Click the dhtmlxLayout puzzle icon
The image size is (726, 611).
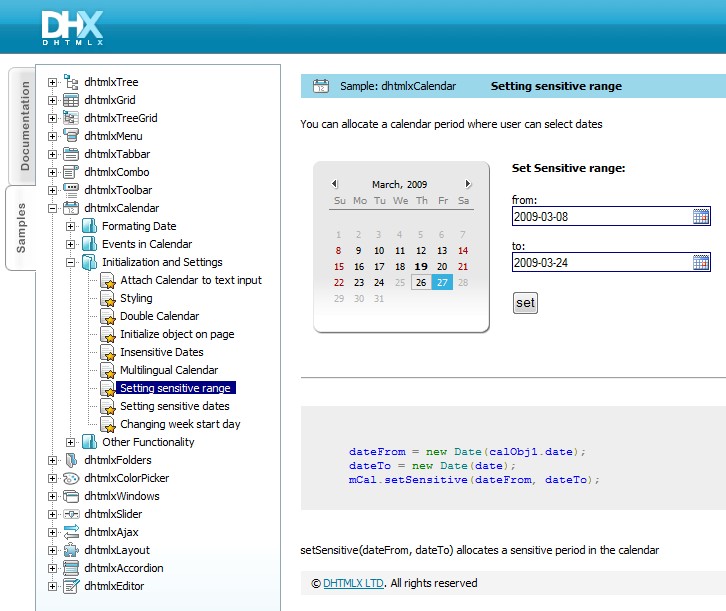pyautogui.click(x=71, y=550)
